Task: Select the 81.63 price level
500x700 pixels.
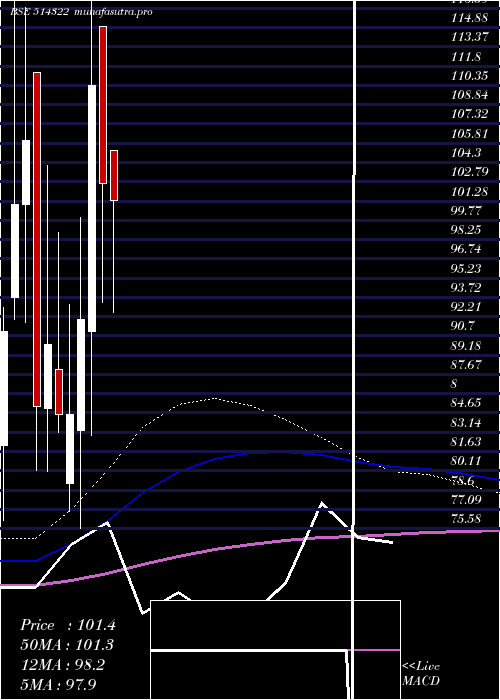Action: click(466, 442)
